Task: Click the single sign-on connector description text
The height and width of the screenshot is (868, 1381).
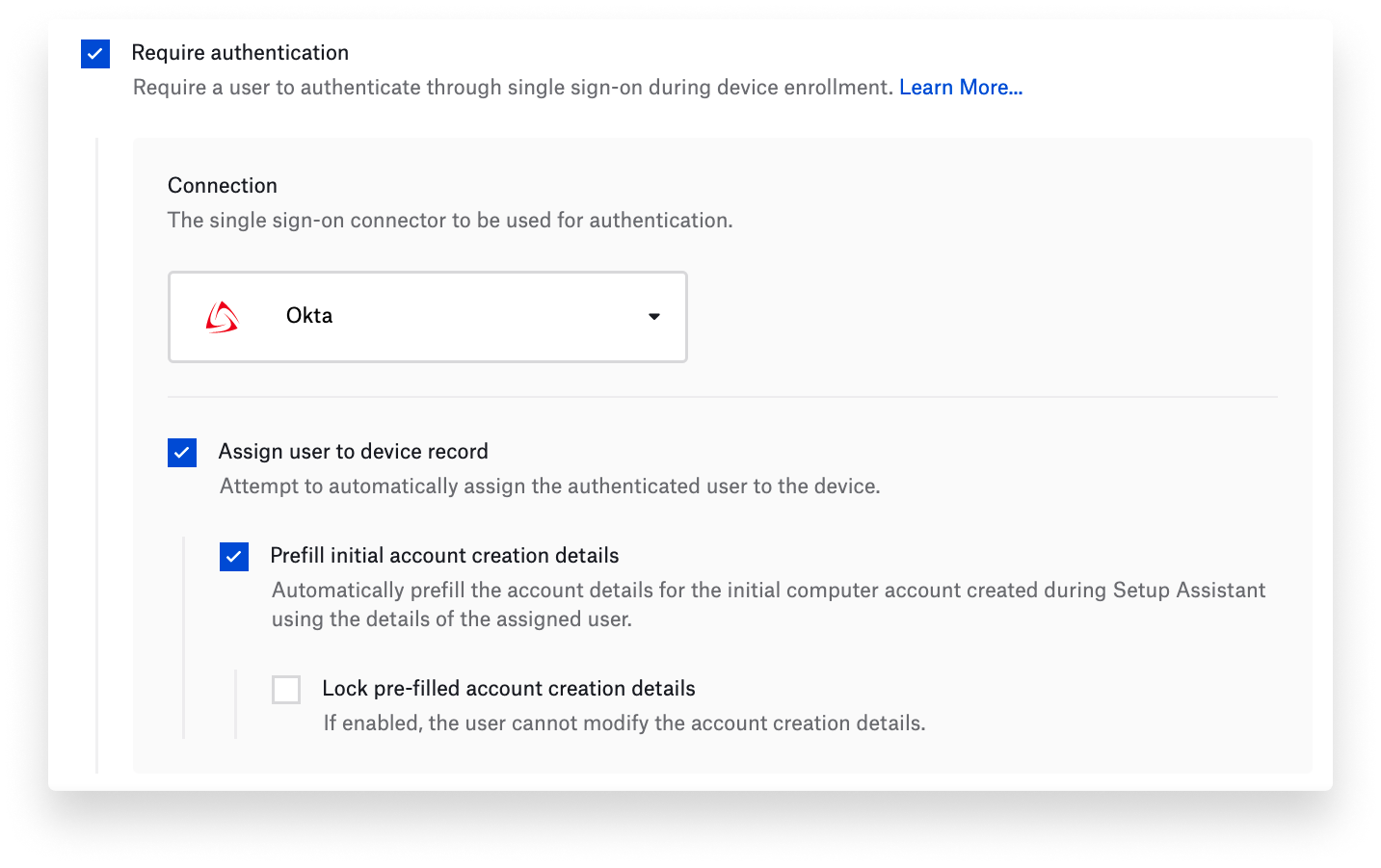Action: click(450, 221)
